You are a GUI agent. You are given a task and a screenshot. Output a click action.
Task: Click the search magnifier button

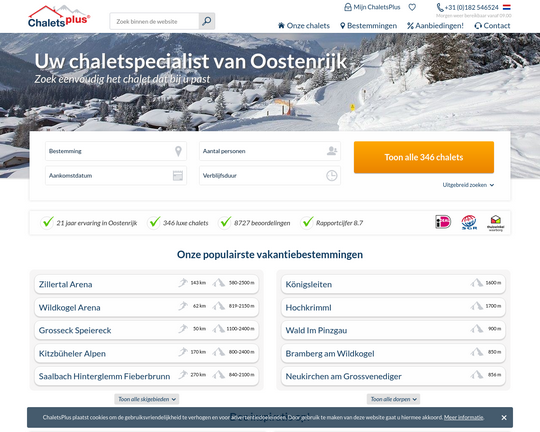coord(207,21)
